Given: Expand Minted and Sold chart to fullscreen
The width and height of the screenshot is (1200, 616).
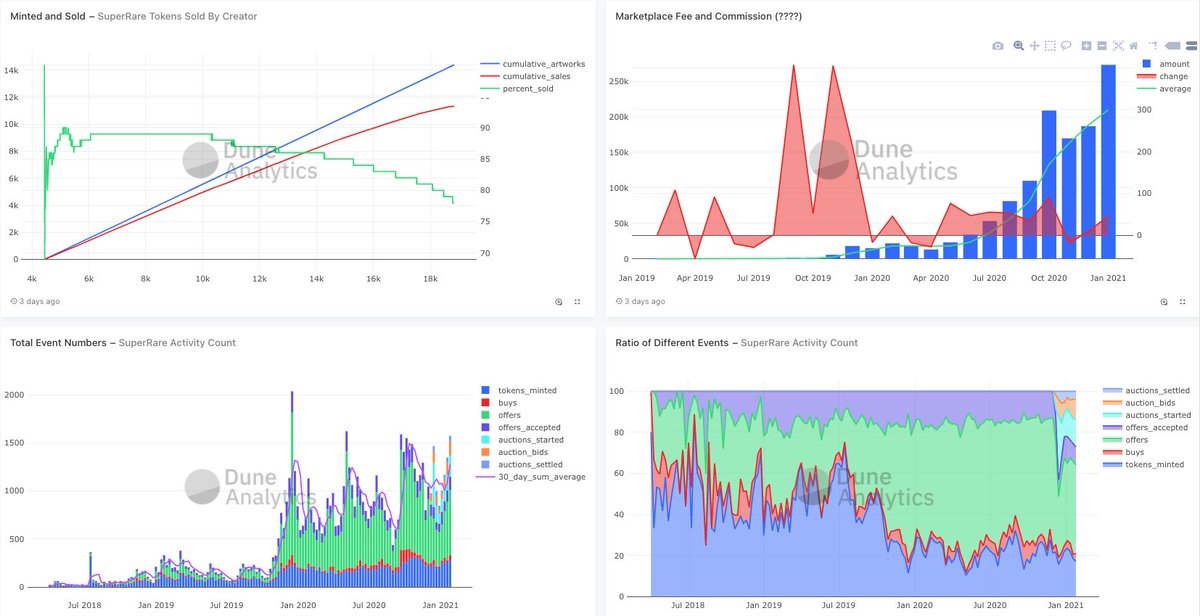Looking at the screenshot, I should click(x=577, y=301).
